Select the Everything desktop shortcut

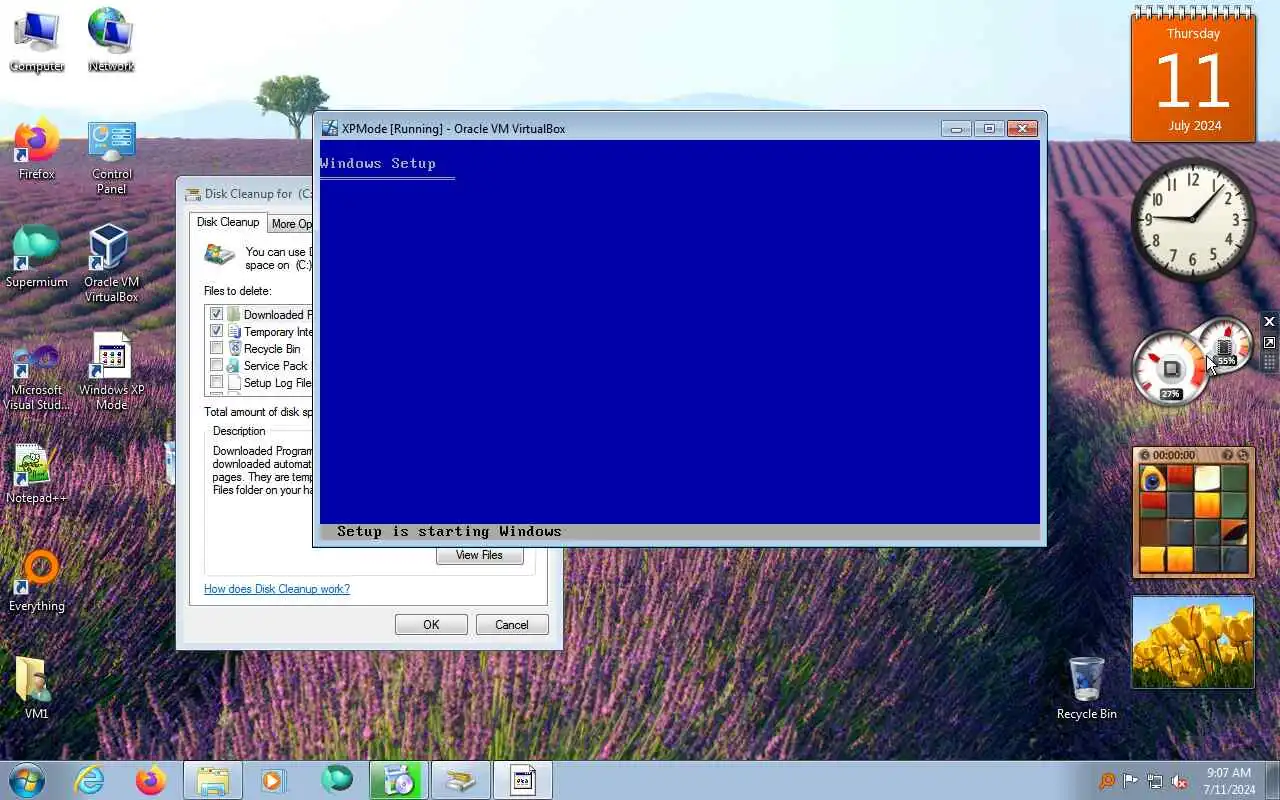coord(37,582)
